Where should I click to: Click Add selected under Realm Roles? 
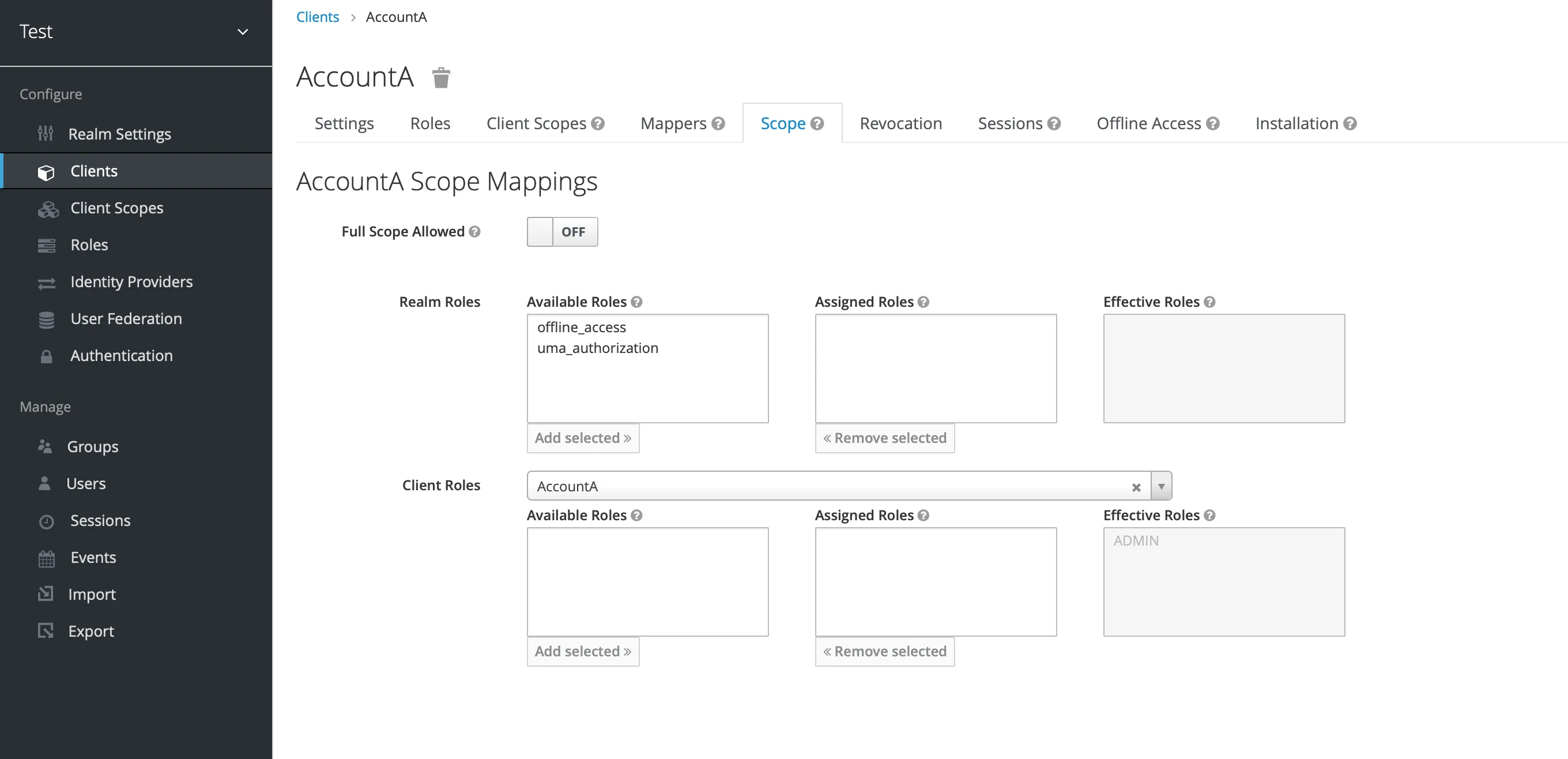pos(582,438)
